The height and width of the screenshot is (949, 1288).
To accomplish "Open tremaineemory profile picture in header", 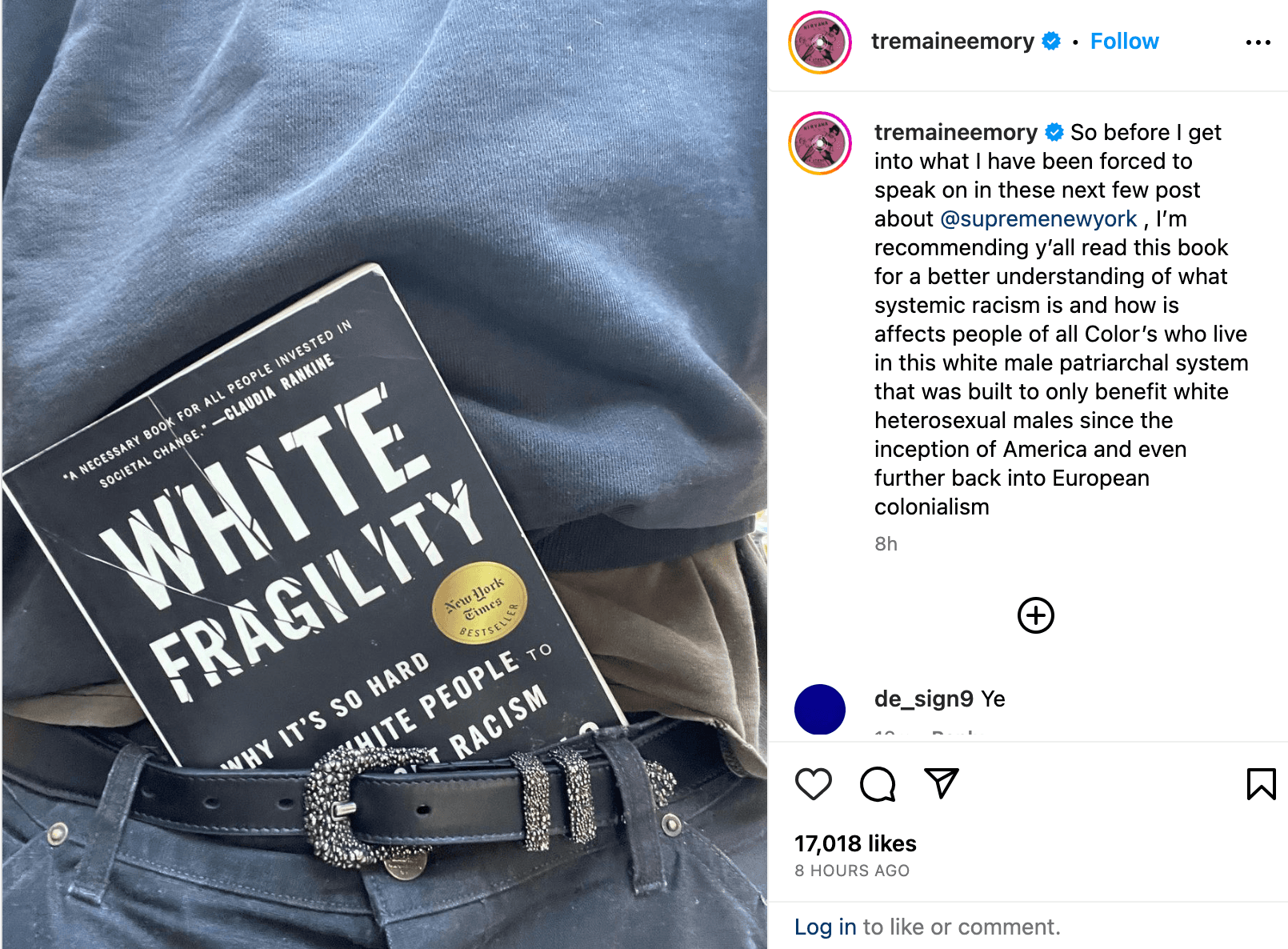I will (820, 42).
